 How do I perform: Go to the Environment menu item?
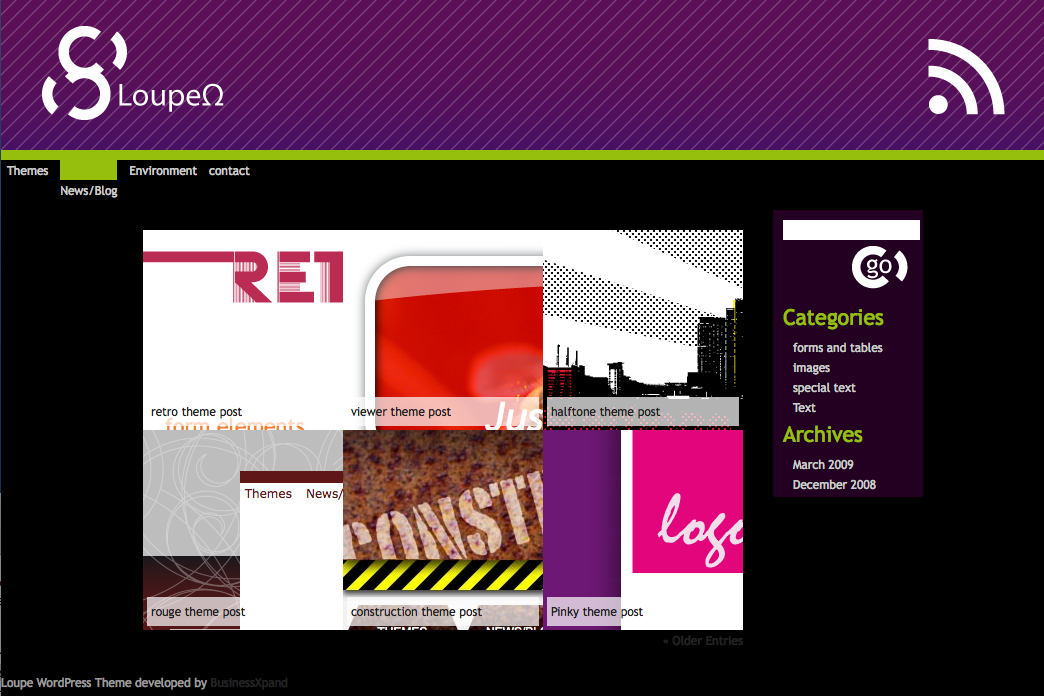point(163,171)
